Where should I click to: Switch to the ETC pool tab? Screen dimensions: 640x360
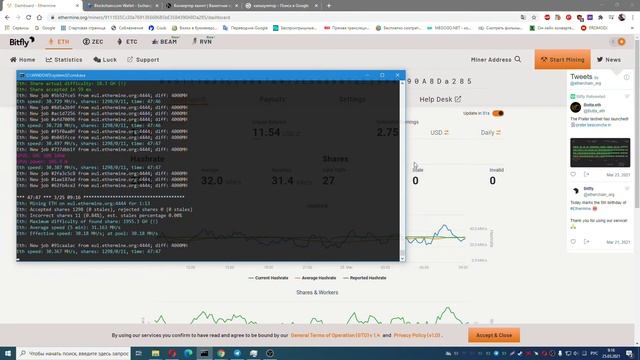(127, 42)
